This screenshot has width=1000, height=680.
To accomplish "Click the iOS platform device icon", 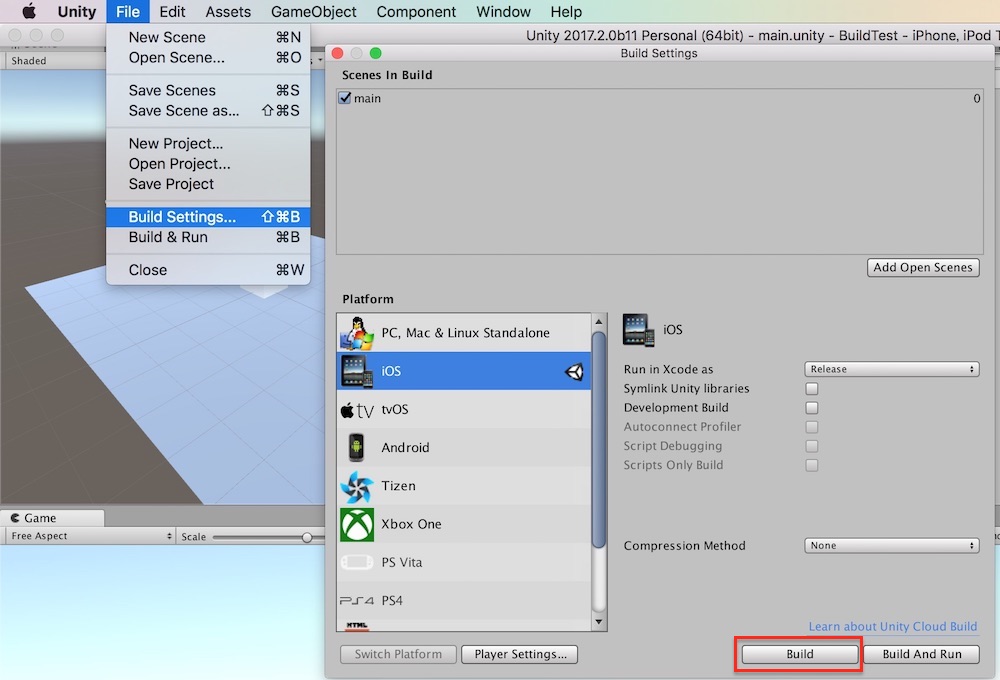I will pos(357,371).
